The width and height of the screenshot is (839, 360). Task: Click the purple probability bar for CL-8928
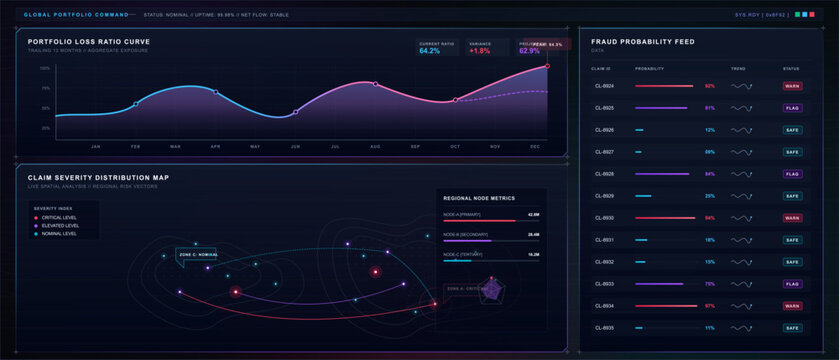[662, 174]
